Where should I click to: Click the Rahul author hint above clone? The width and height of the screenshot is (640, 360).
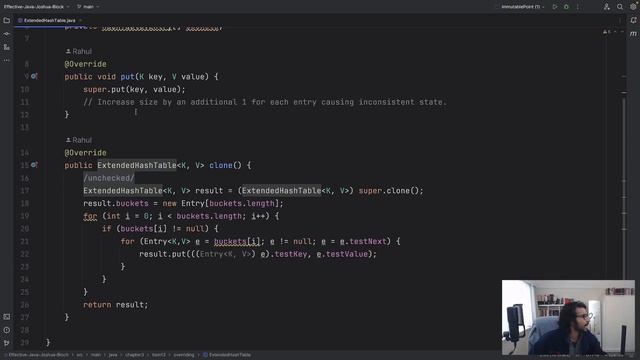[78, 140]
